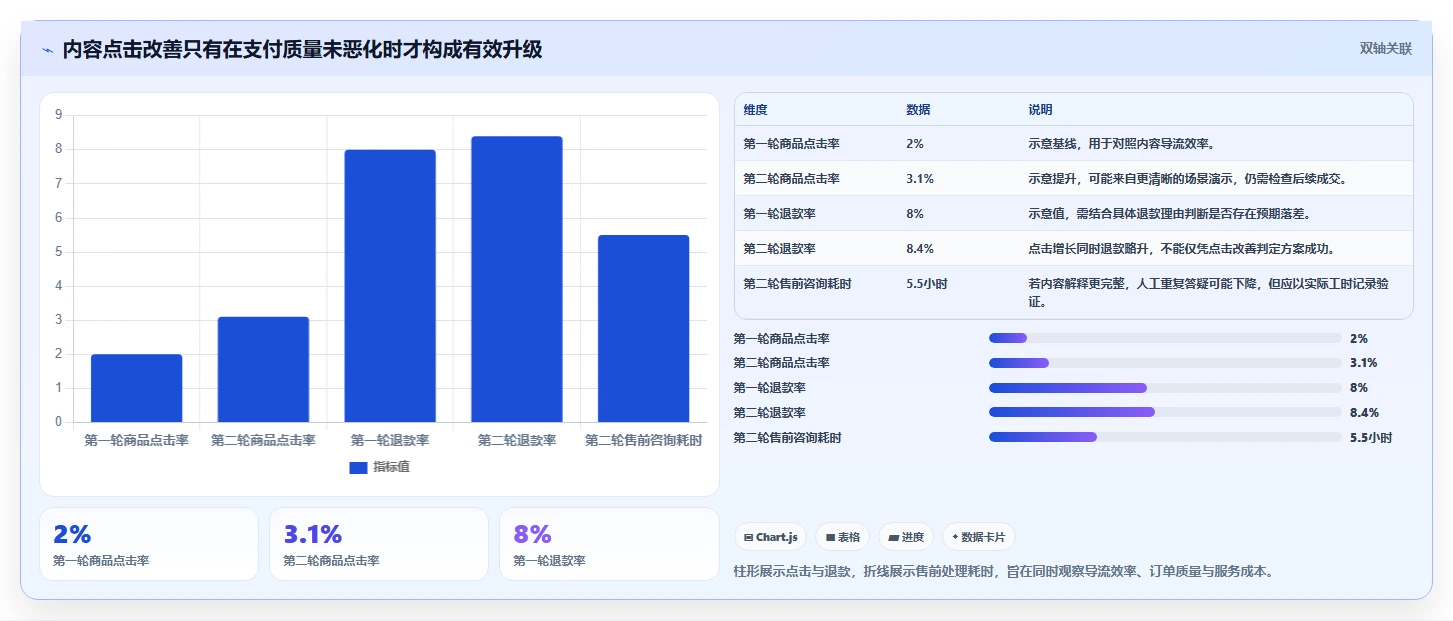Image resolution: width=1453 pixels, height=621 pixels.
Task: Click 第一轮商品点击率 in the table's first column
Action: pyautogui.click(x=791, y=144)
